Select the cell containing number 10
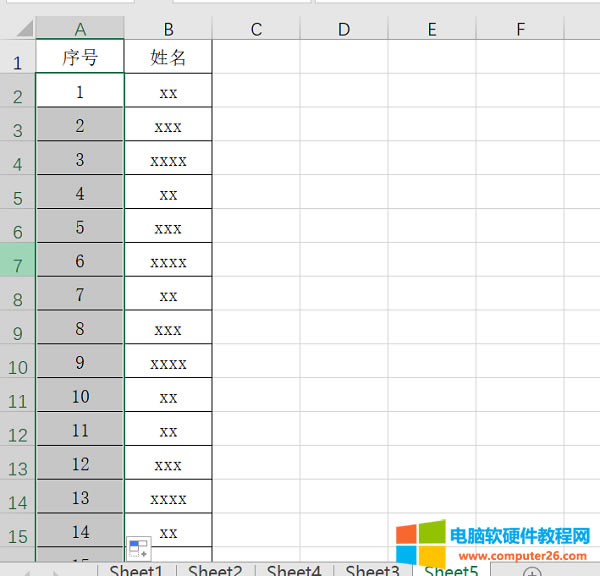This screenshot has height=576, width=600. coord(80,396)
